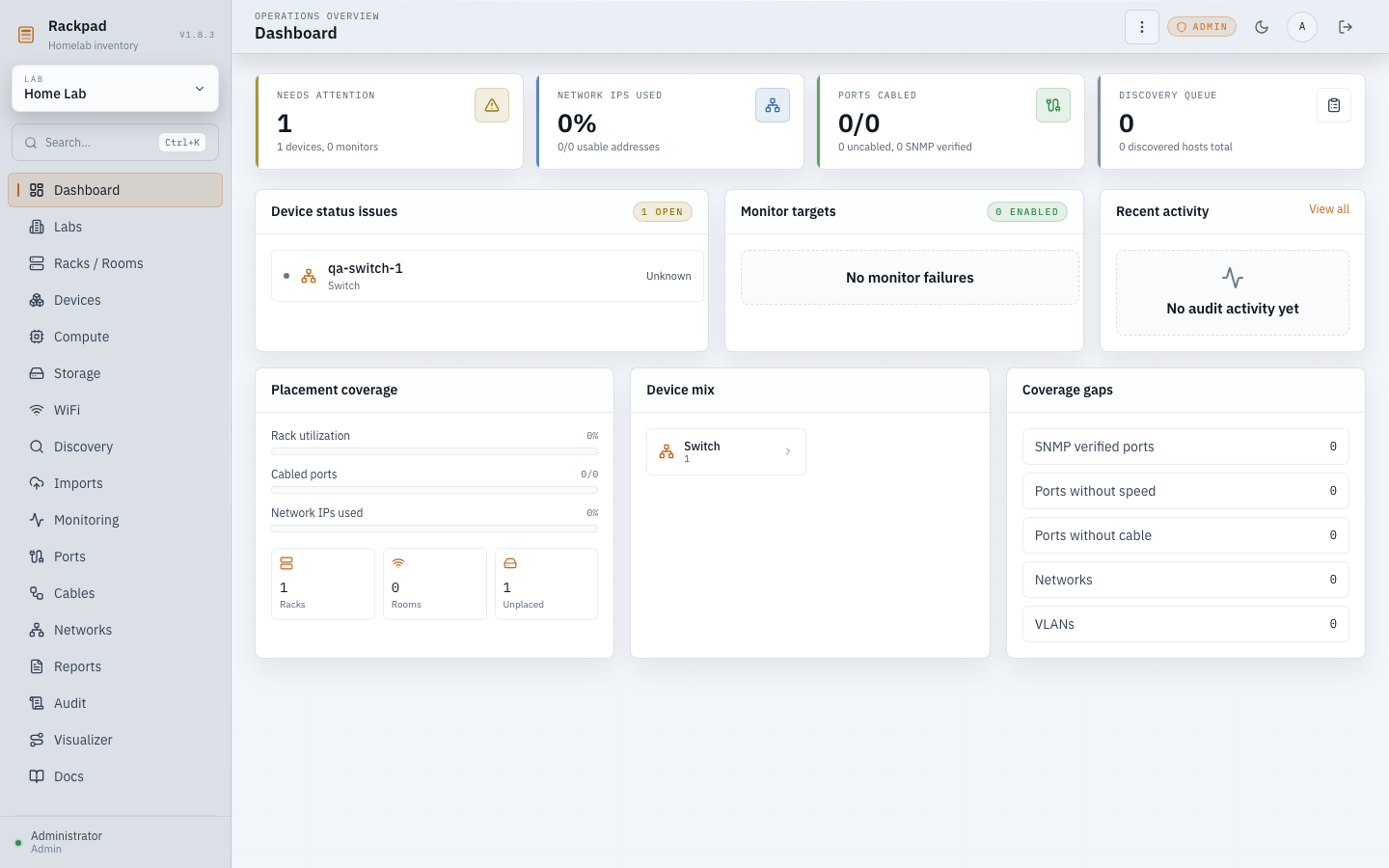The height and width of the screenshot is (868, 1389).
Task: Click the Discovery Queue clipboard icon
Action: 1334,105
